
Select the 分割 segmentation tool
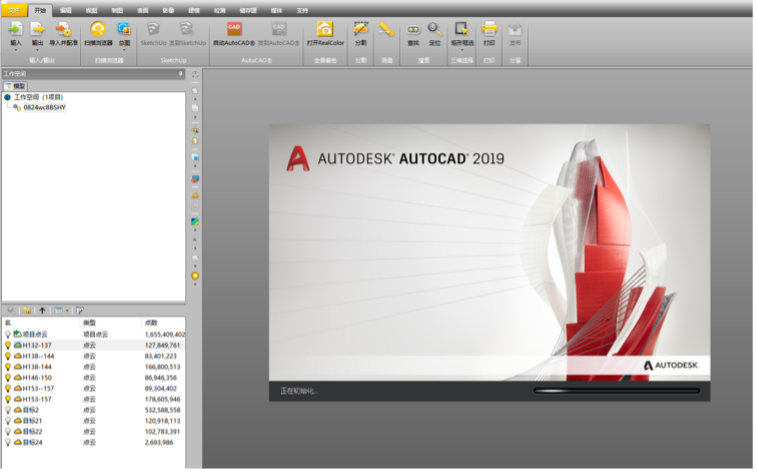361,29
